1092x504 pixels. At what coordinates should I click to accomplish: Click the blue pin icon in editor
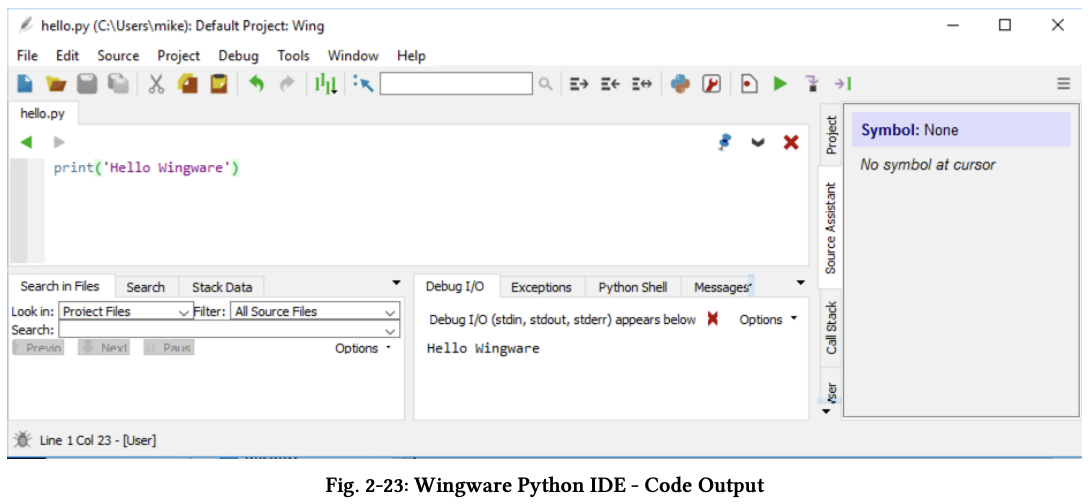(x=725, y=142)
